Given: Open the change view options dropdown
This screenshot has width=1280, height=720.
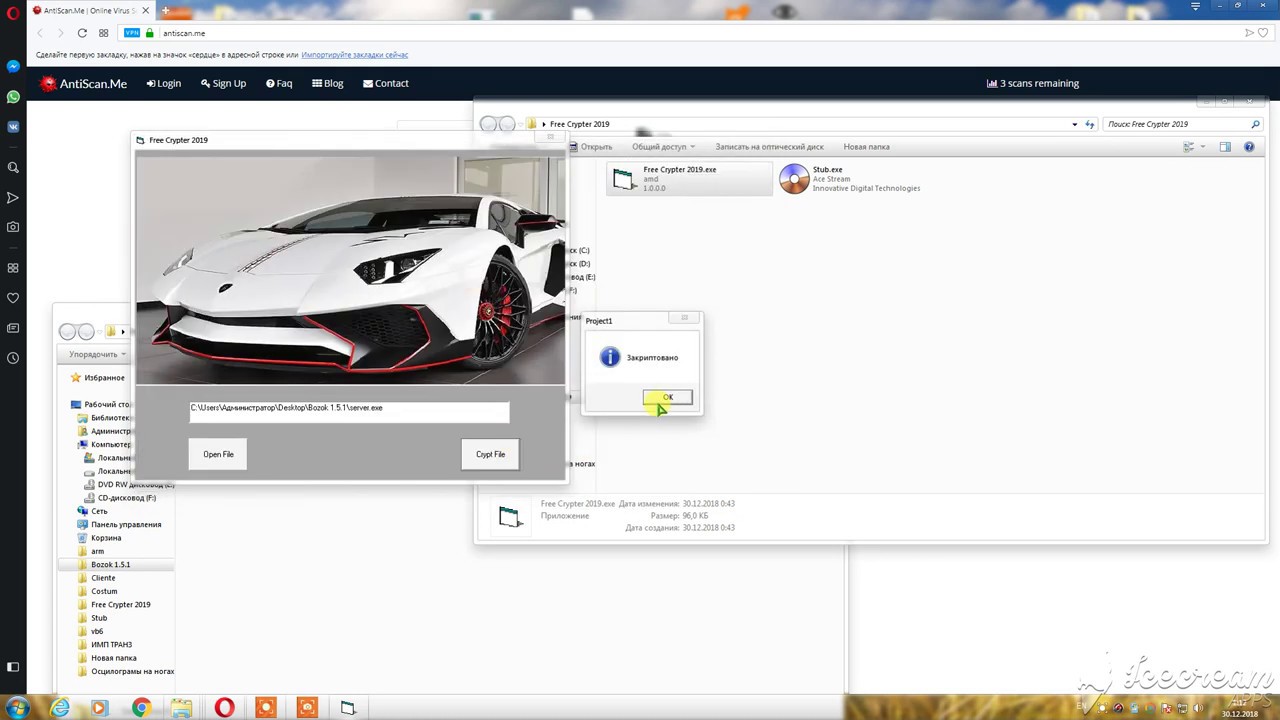Looking at the screenshot, I should tap(1202, 147).
